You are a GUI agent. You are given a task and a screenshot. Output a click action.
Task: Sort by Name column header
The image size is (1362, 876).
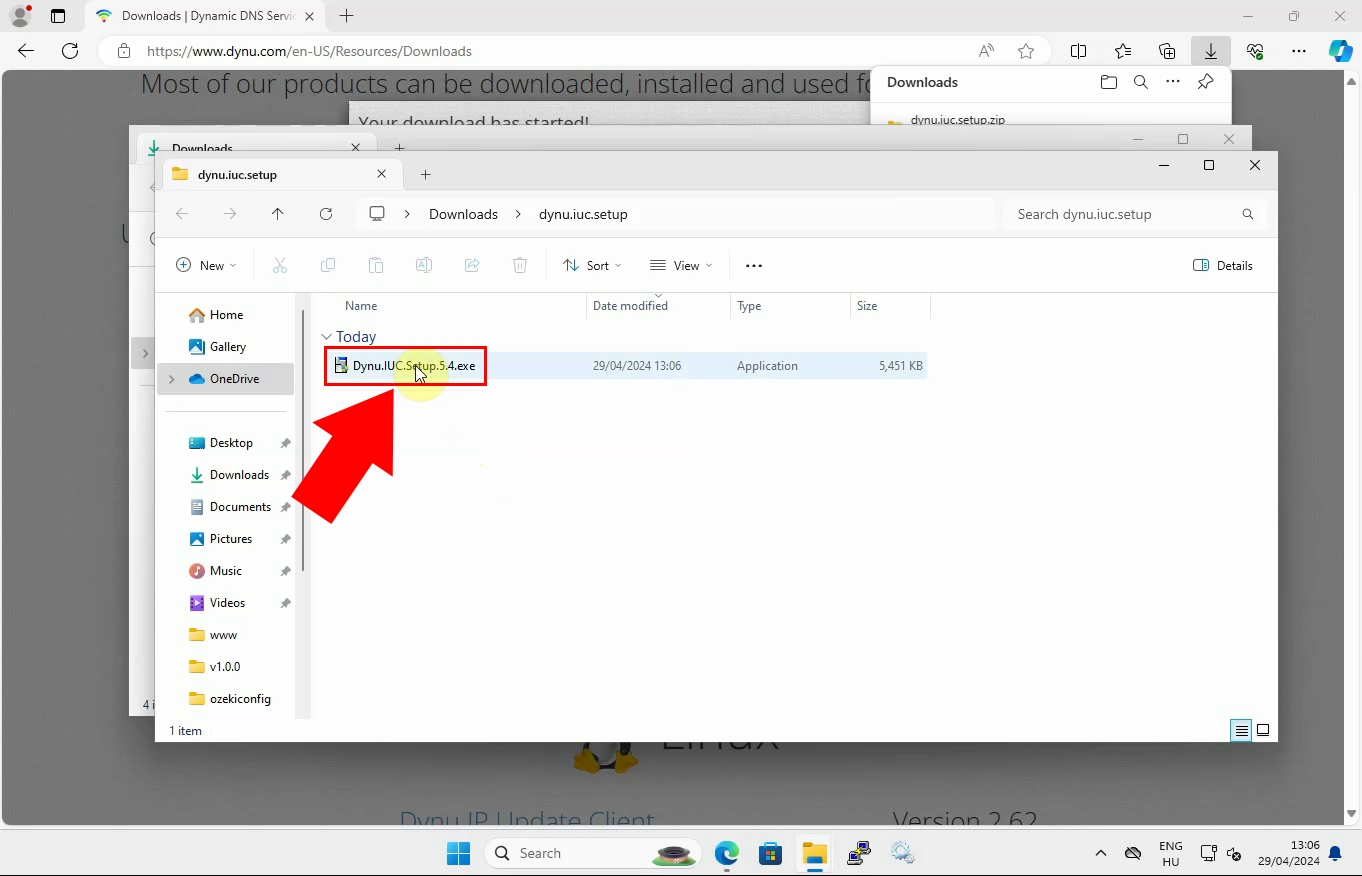click(x=450, y=306)
